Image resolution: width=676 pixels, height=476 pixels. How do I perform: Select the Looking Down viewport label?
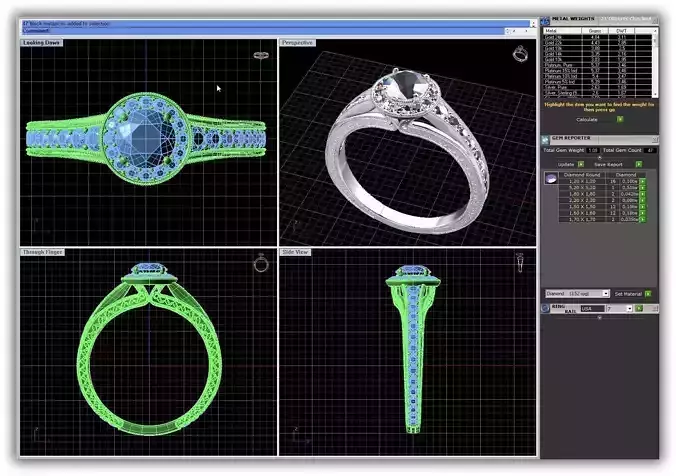coord(41,43)
